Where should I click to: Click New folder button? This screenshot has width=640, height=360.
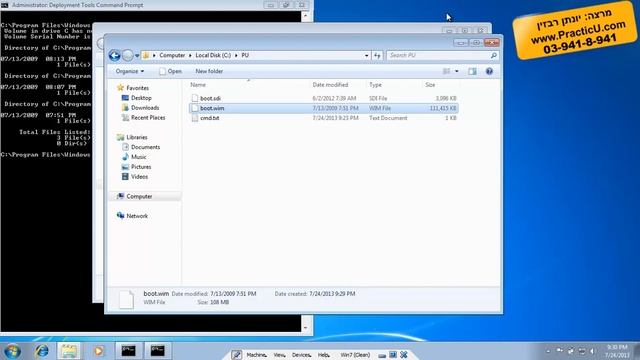pyautogui.click(x=209, y=71)
